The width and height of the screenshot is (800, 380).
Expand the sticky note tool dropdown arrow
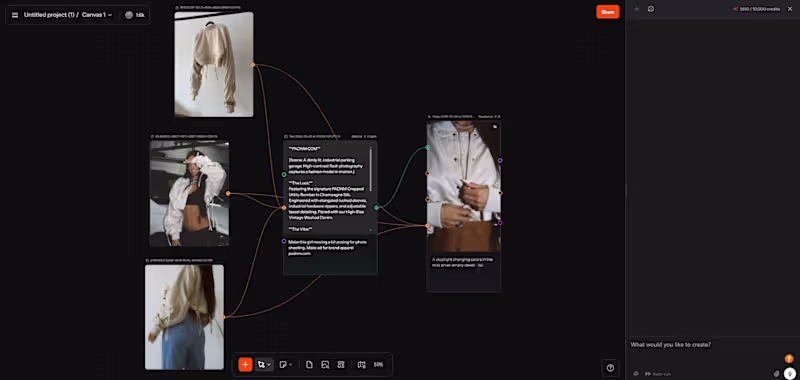click(x=291, y=365)
